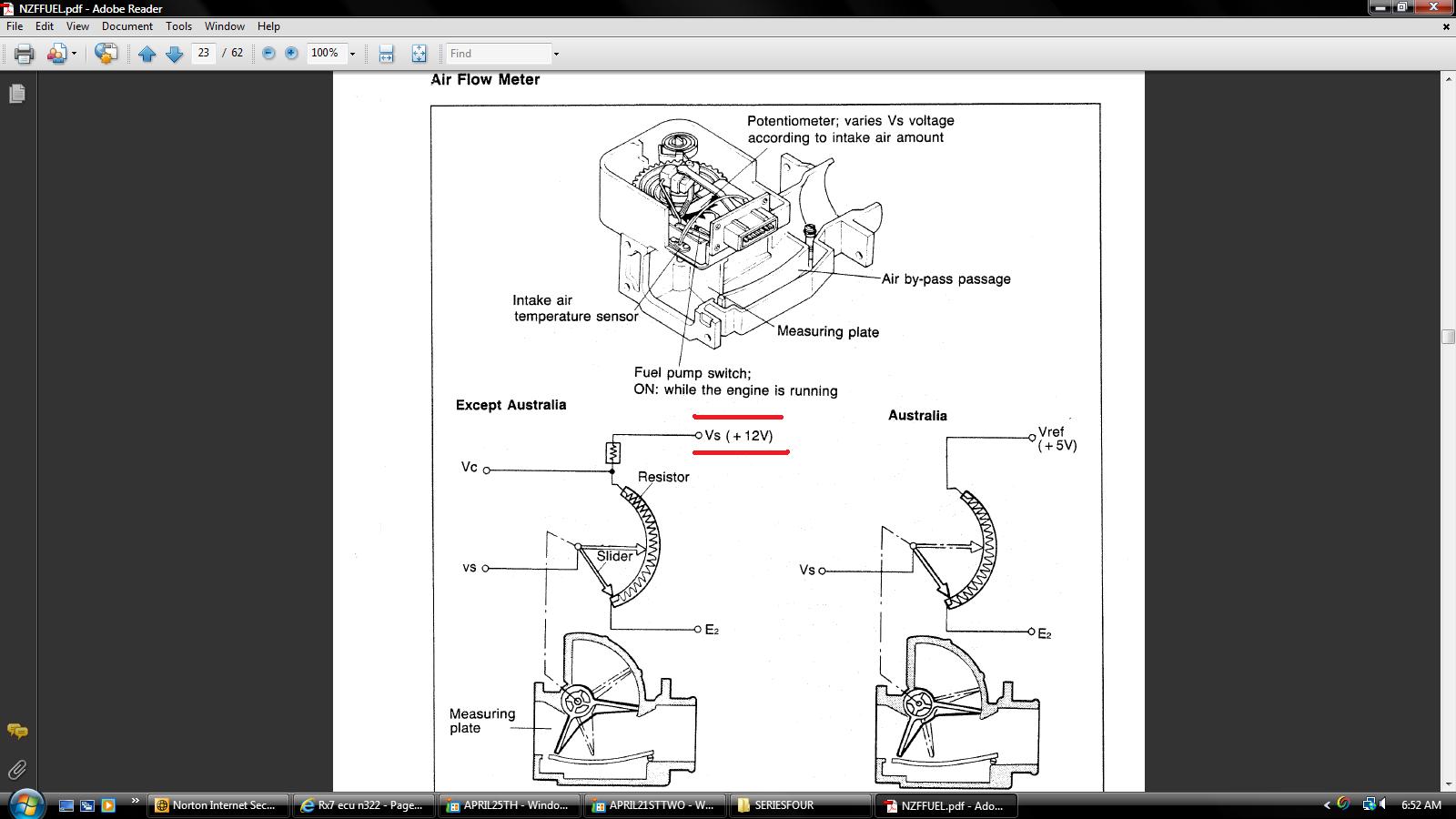The height and width of the screenshot is (819, 1456).
Task: Open the Document menu
Action: coord(127,26)
